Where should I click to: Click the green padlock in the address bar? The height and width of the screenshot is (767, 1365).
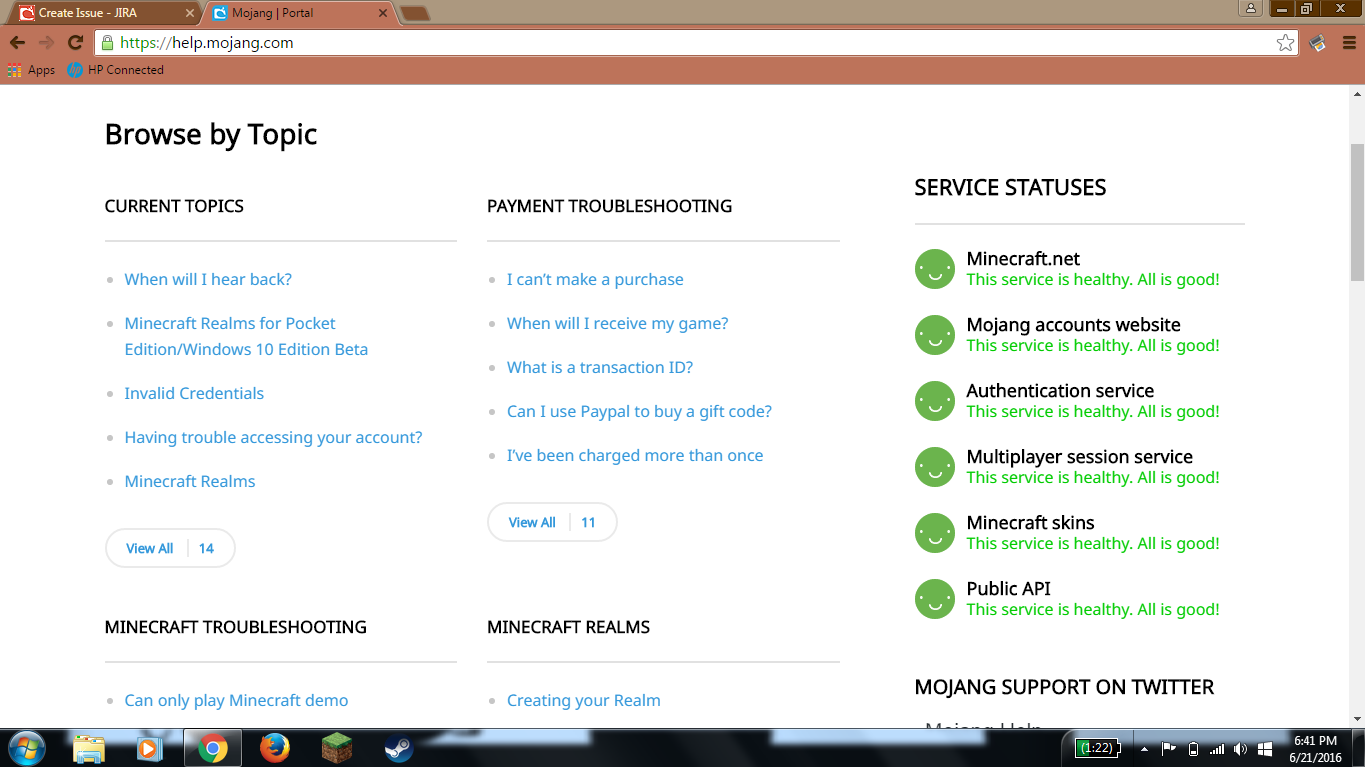pos(108,43)
